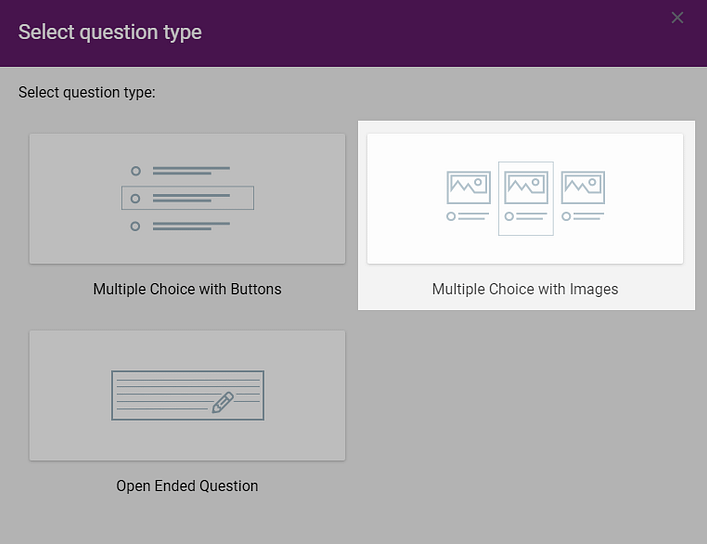Click the small circle under the middle image placeholder
The image size is (707, 544).
coord(509,216)
